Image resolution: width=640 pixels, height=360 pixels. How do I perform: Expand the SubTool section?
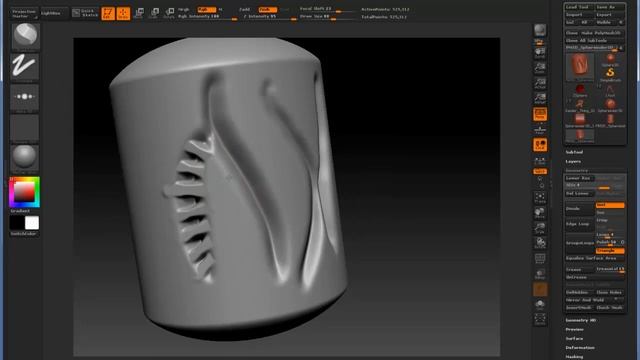574,152
